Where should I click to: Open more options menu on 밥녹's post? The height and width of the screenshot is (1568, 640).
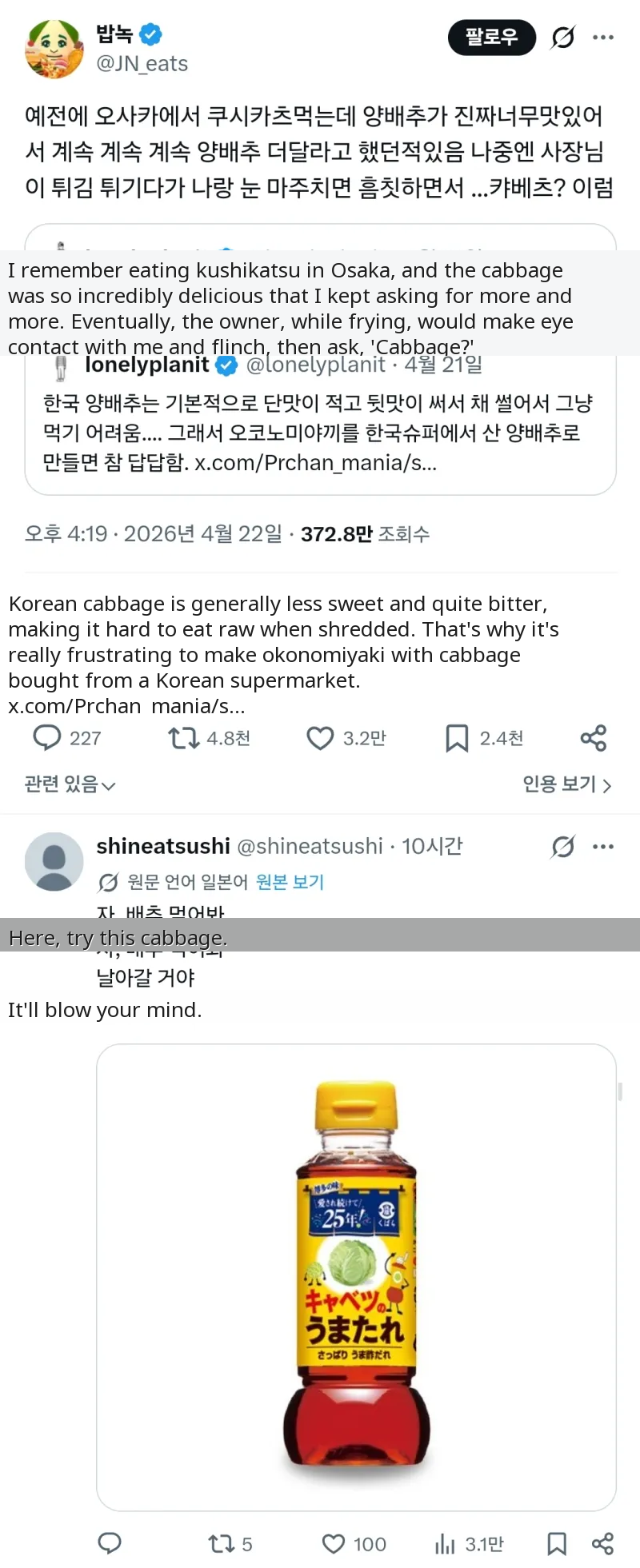coord(603,37)
